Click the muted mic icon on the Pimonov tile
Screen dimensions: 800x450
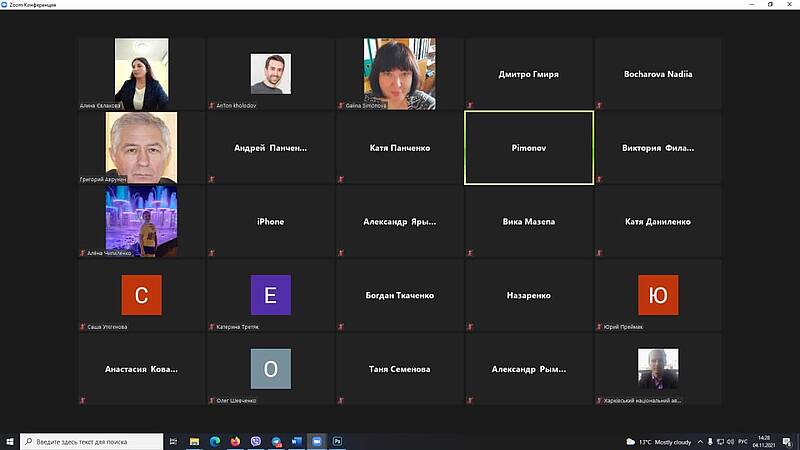470,179
